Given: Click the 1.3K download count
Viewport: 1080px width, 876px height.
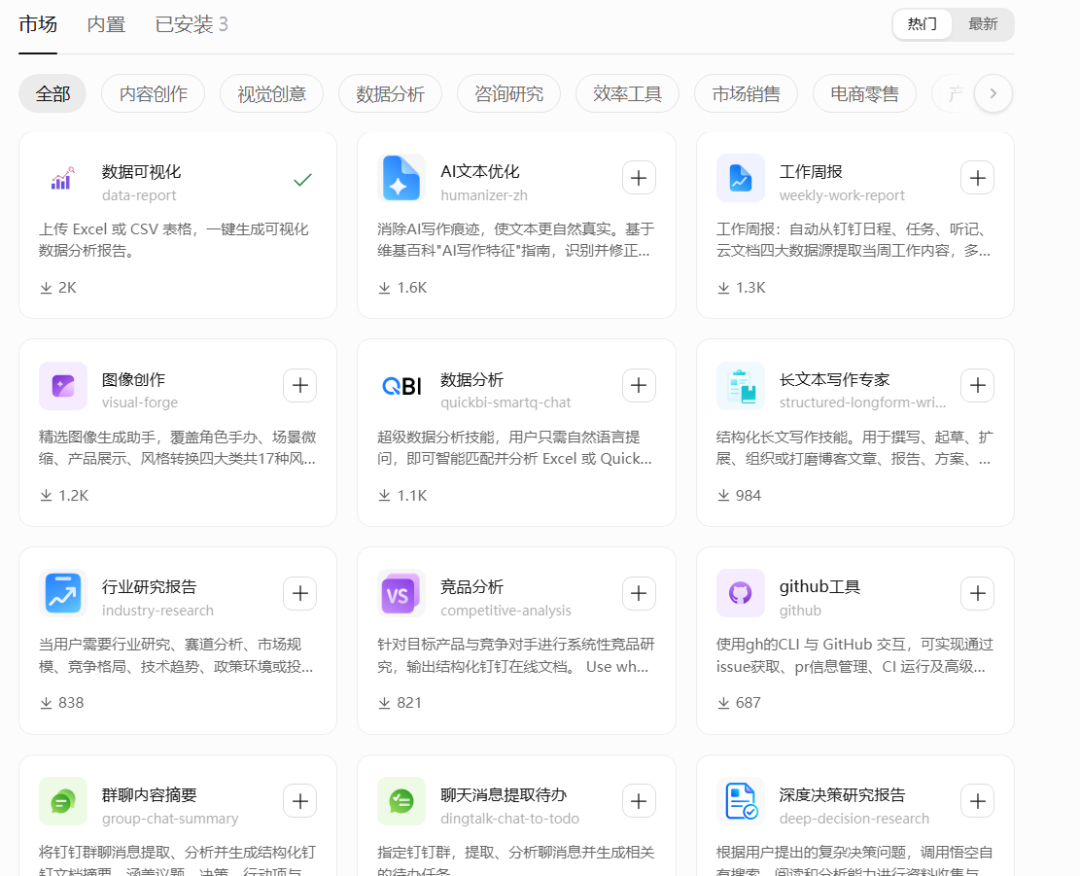Looking at the screenshot, I should point(741,288).
